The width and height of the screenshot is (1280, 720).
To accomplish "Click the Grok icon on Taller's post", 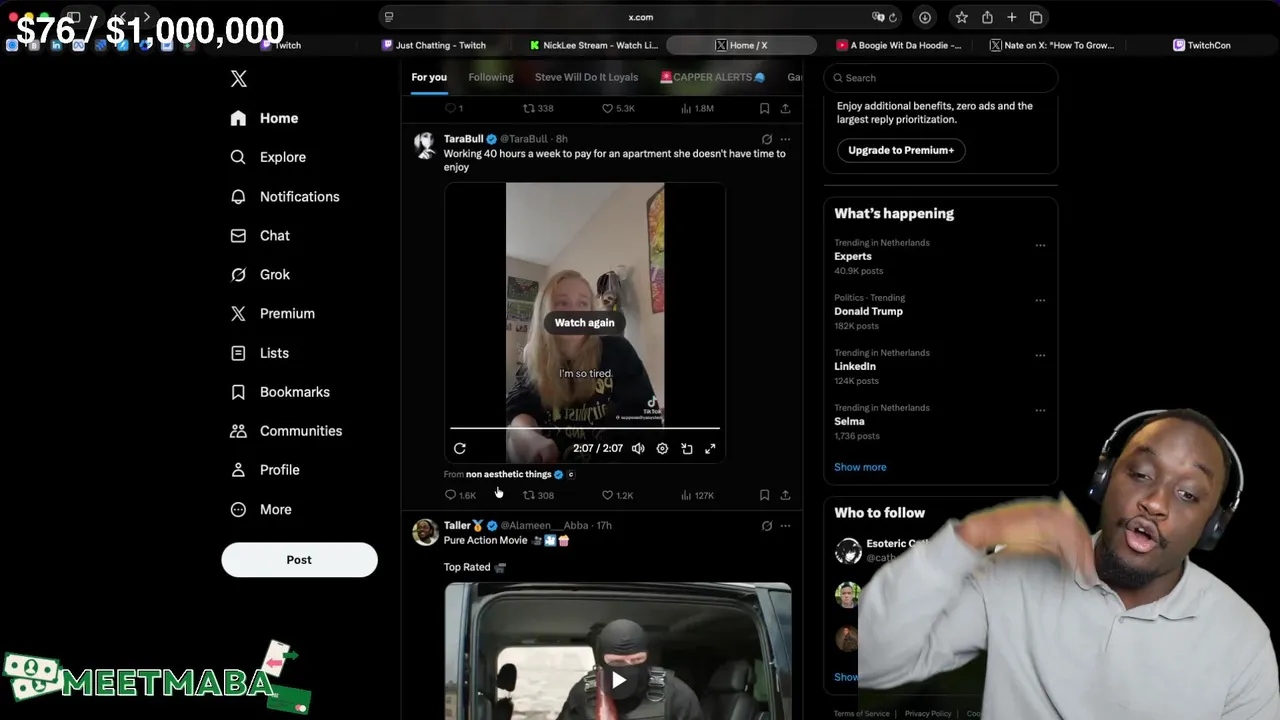I will coord(767,526).
